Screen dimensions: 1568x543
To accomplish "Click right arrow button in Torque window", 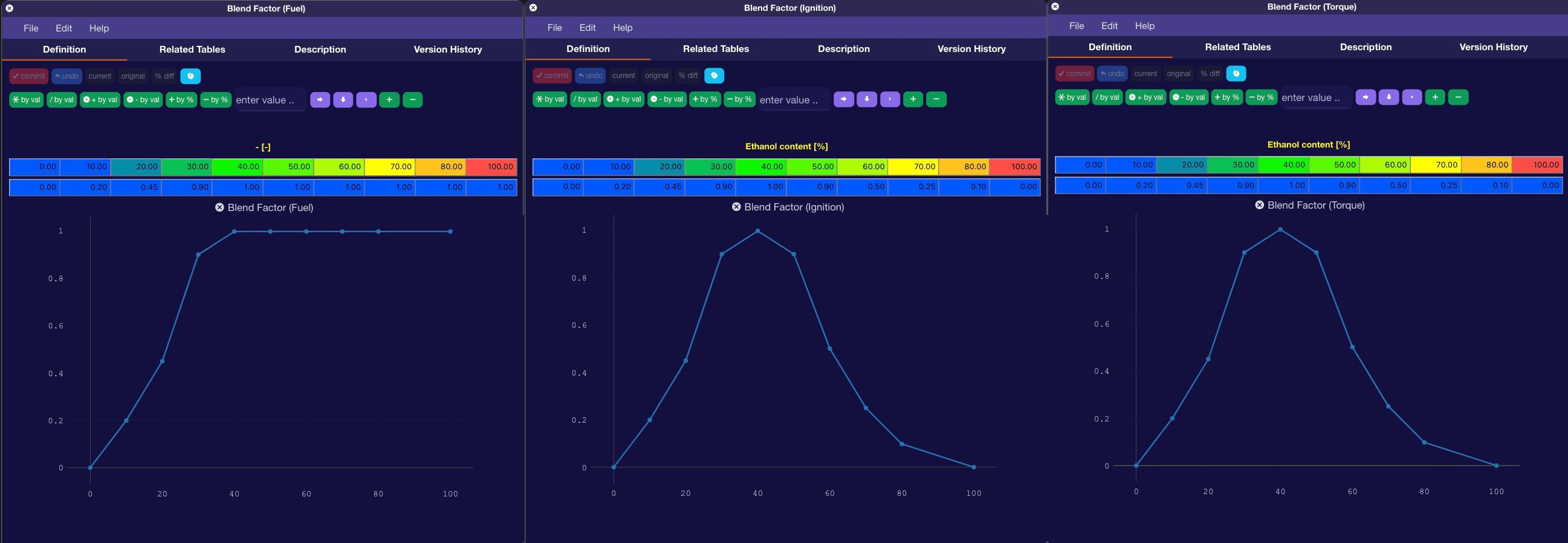I will tap(1366, 97).
